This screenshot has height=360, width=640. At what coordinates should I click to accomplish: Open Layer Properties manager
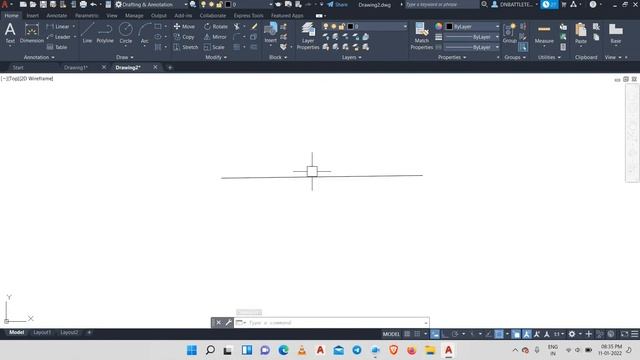pos(308,36)
